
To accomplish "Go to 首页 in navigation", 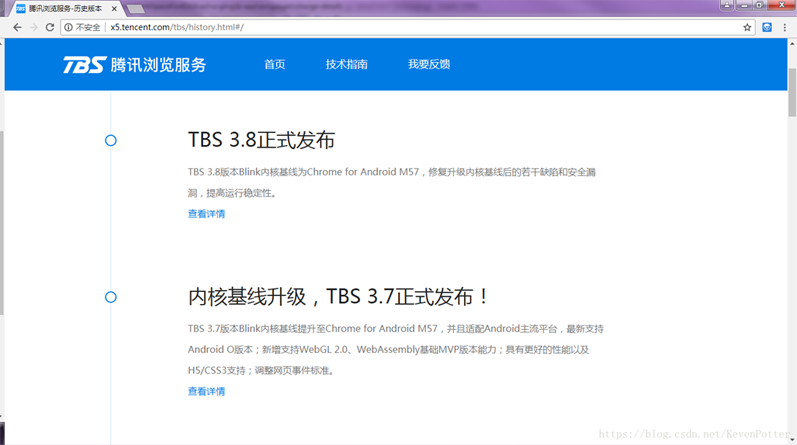I will click(274, 64).
